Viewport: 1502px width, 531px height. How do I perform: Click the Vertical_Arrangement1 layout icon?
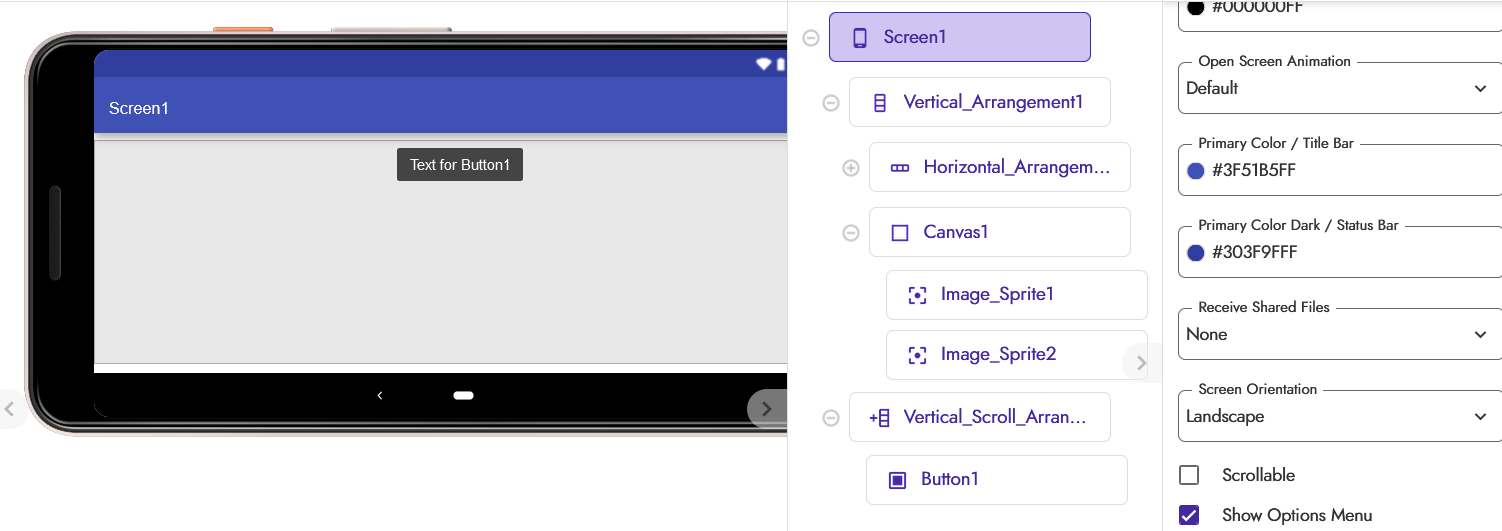[880, 102]
